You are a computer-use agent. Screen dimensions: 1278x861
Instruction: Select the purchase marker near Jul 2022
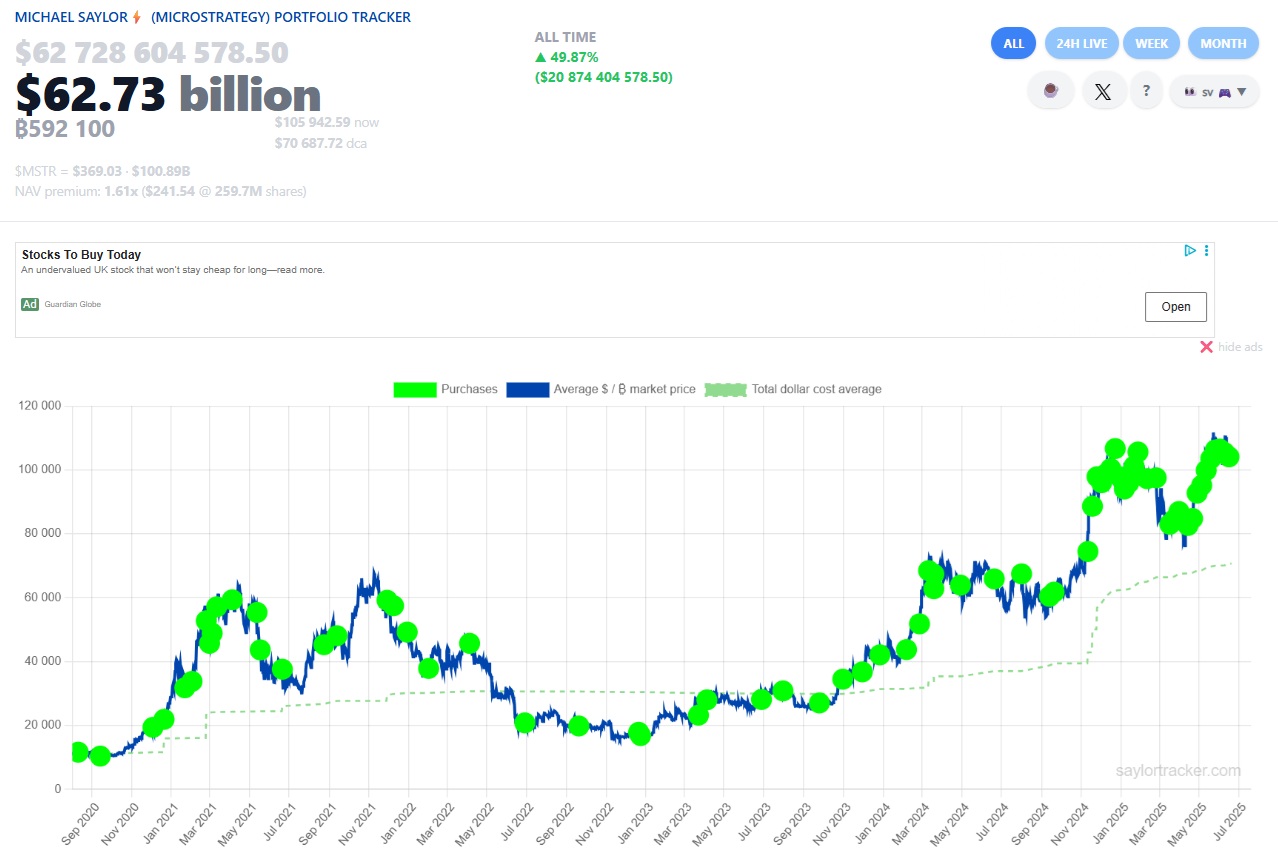coord(524,723)
